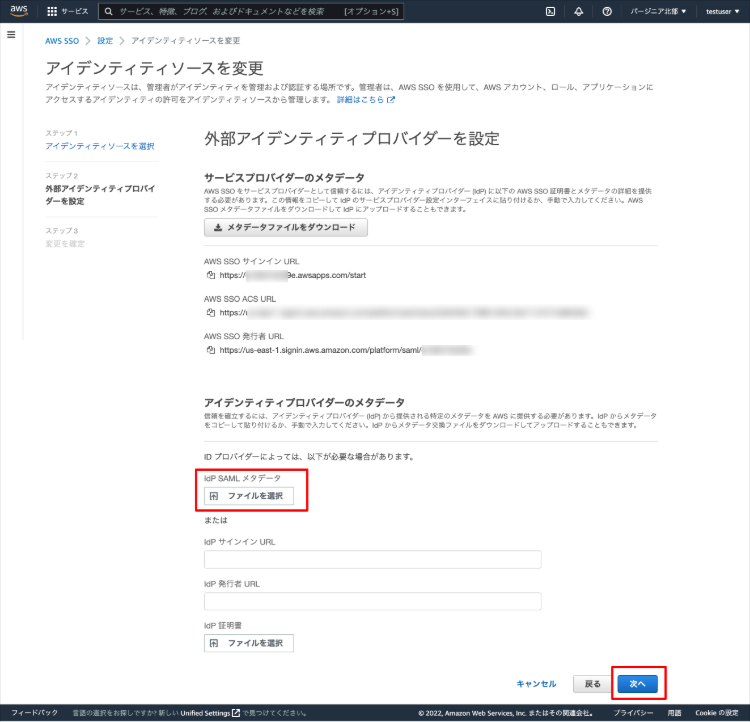Toggle the left hamburger navigation menu
This screenshot has height=722, width=750.
pos(11,34)
